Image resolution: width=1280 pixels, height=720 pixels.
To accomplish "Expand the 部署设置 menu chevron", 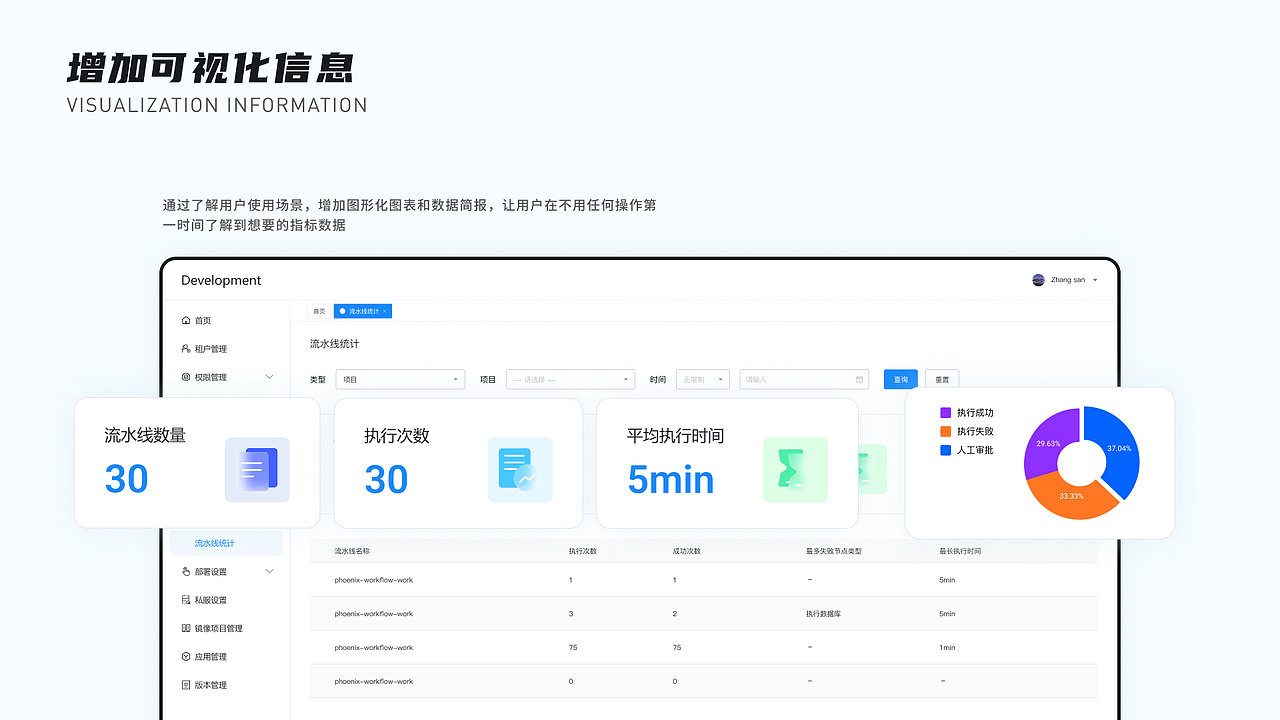I will (x=269, y=572).
